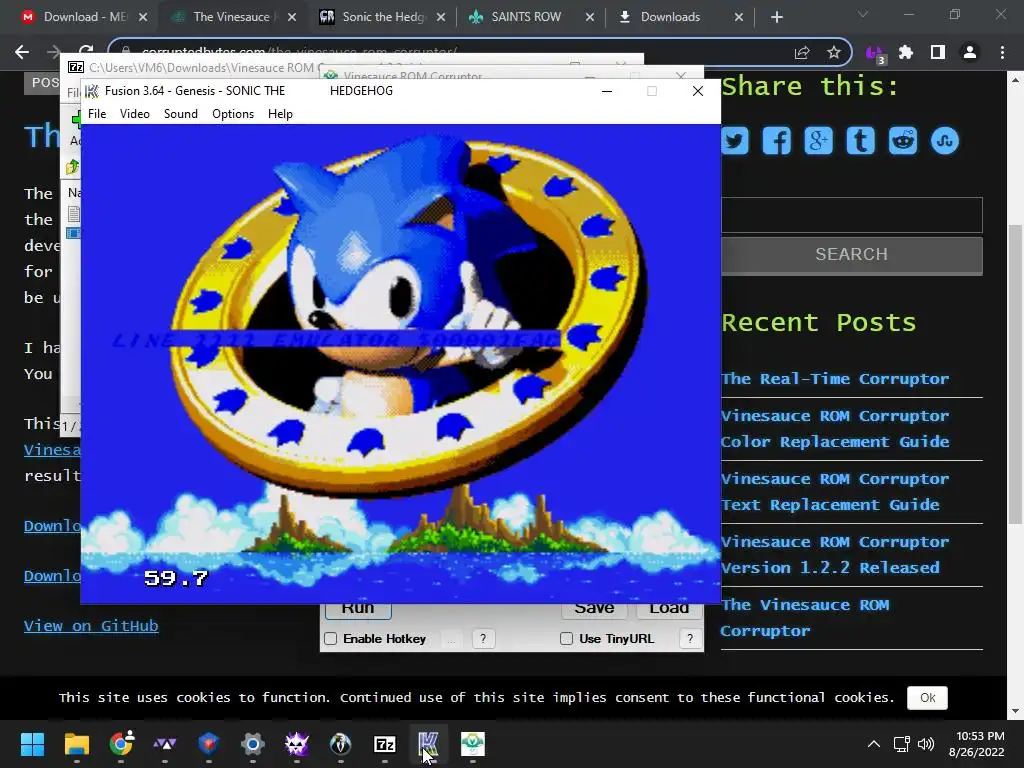
Task: Enable the Enable Hotkey checkbox
Action: pos(330,639)
